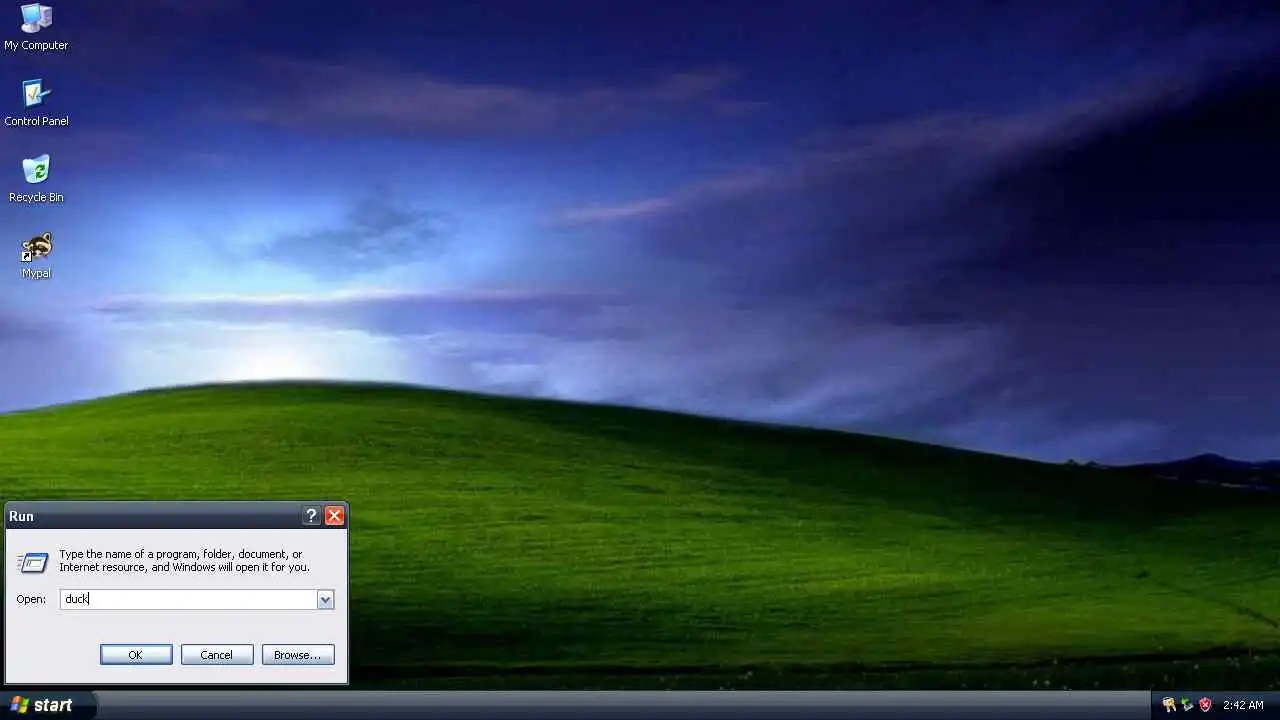
Task: Click into the Open text field
Action: coord(189,599)
